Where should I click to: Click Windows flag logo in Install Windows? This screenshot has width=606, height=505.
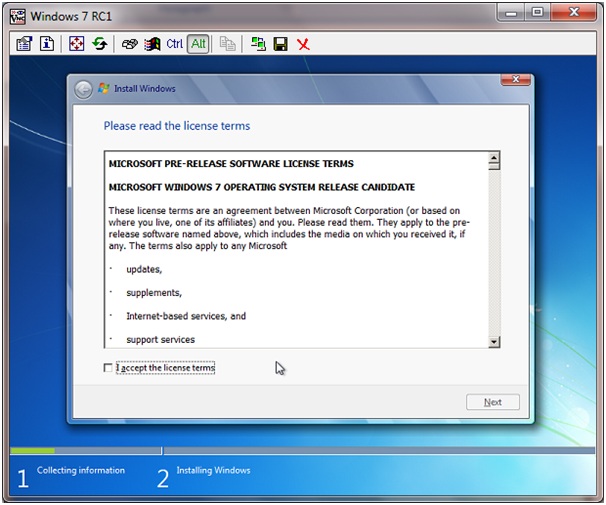click(x=104, y=88)
